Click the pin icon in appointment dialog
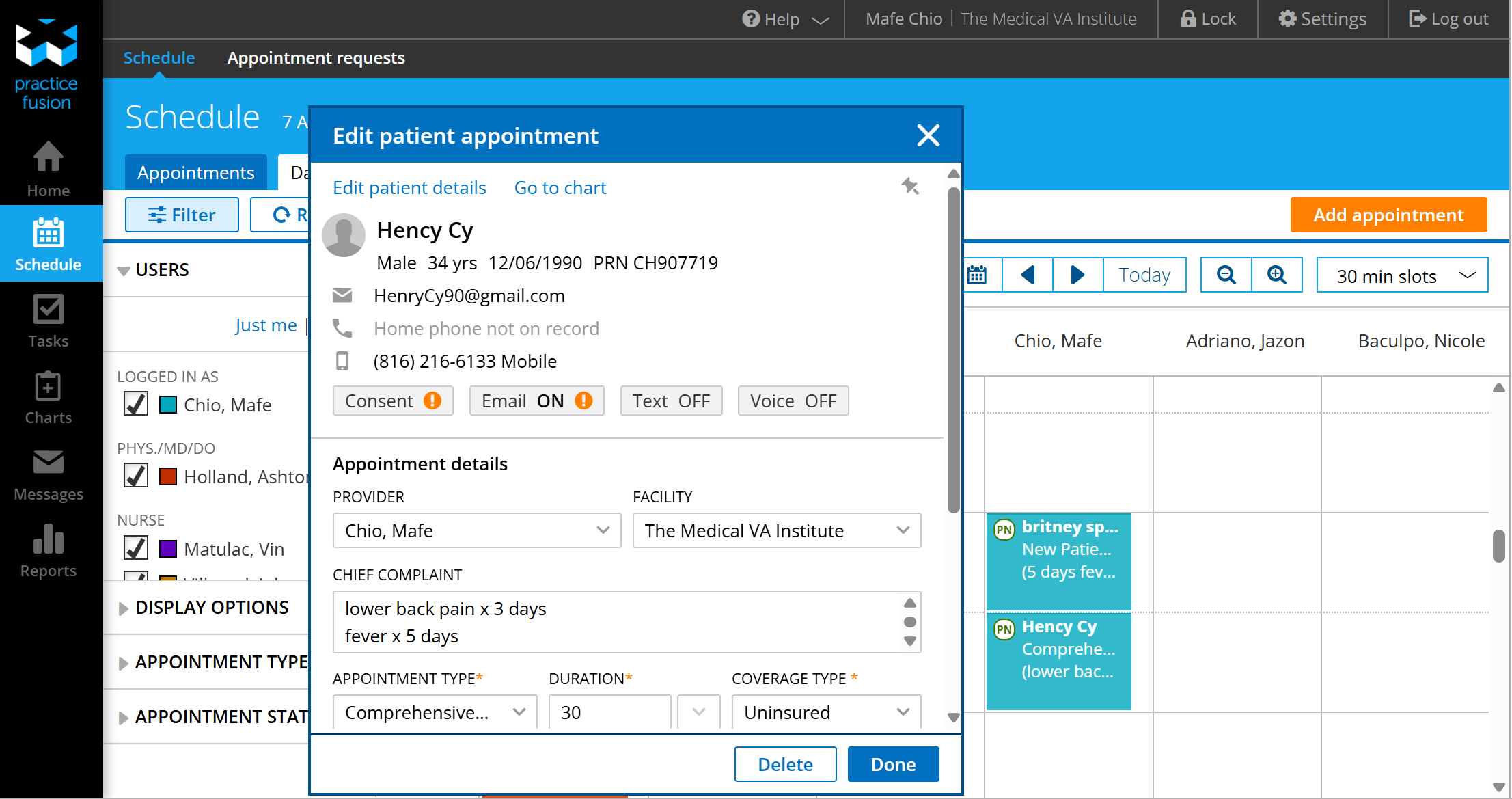Image resolution: width=1512 pixels, height=799 pixels. 909,186
